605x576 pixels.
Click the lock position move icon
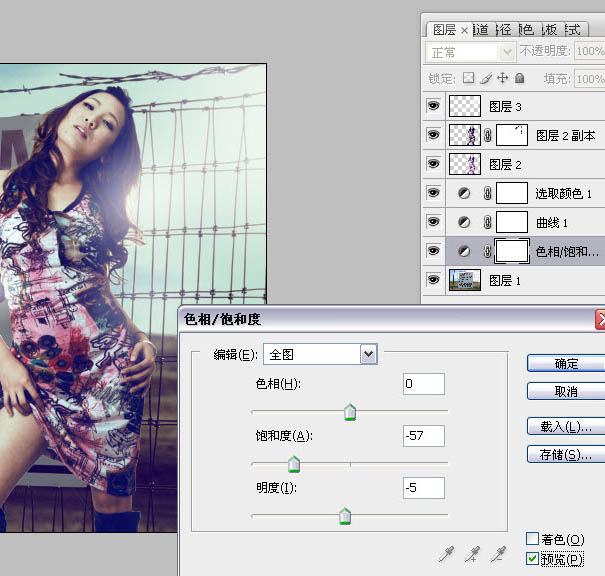tap(503, 78)
